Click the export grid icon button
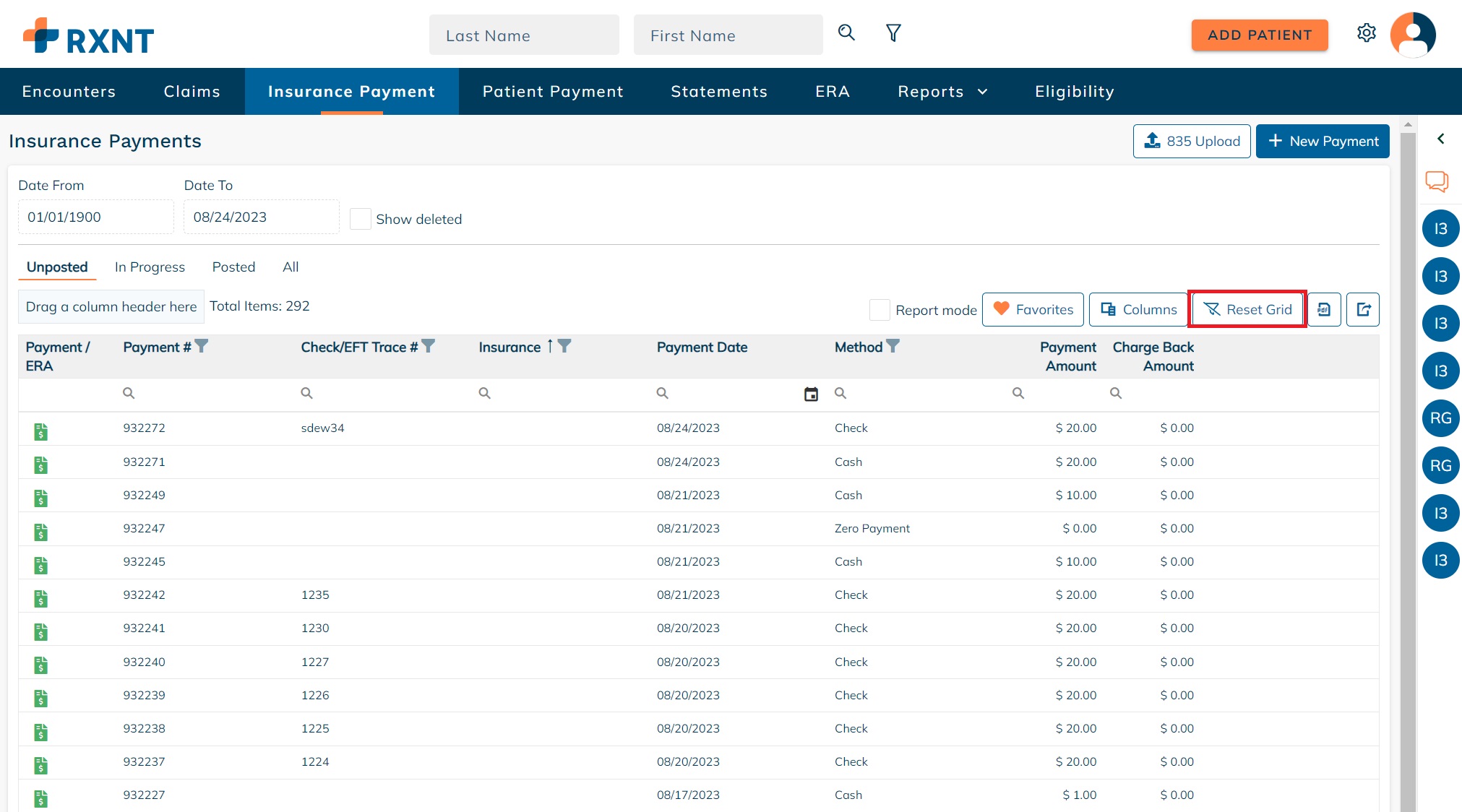The image size is (1462, 812). [x=1363, y=309]
